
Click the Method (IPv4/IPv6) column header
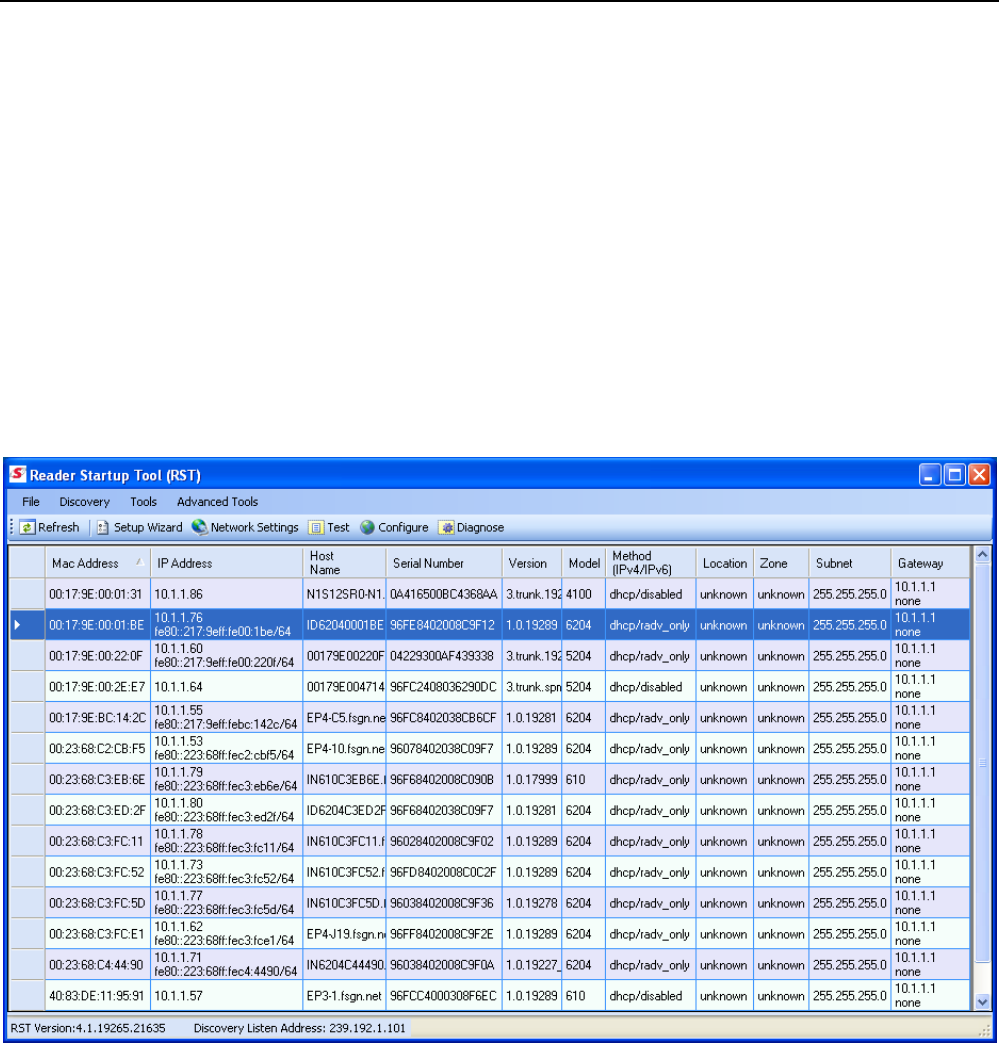(651, 563)
